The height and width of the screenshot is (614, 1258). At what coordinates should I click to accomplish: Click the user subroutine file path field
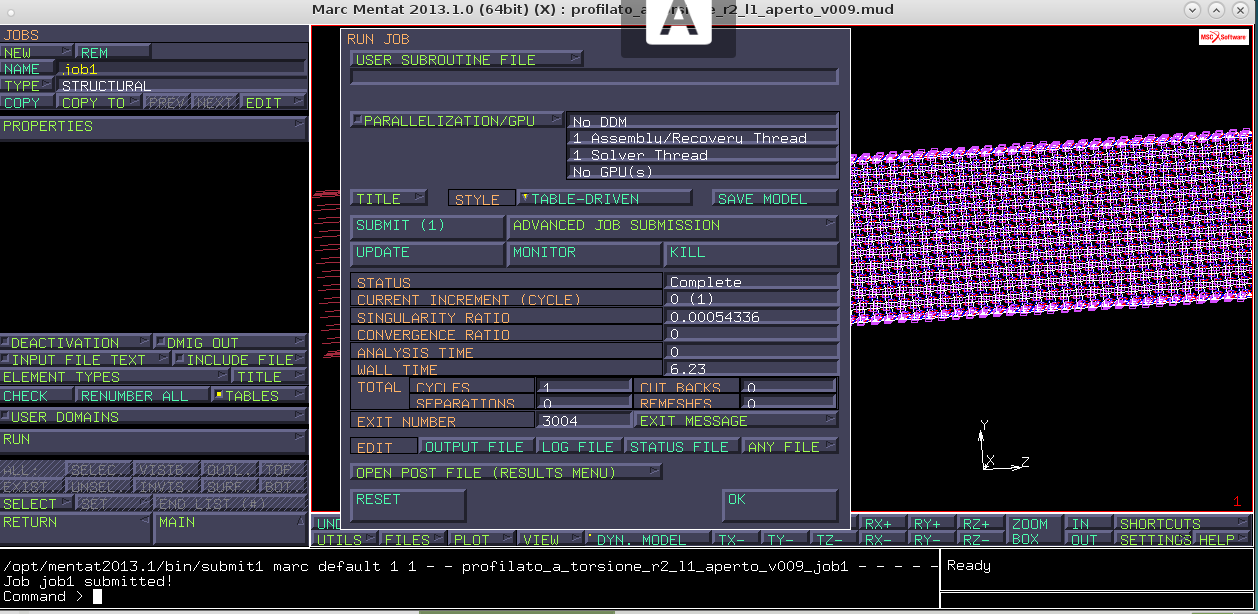point(594,76)
